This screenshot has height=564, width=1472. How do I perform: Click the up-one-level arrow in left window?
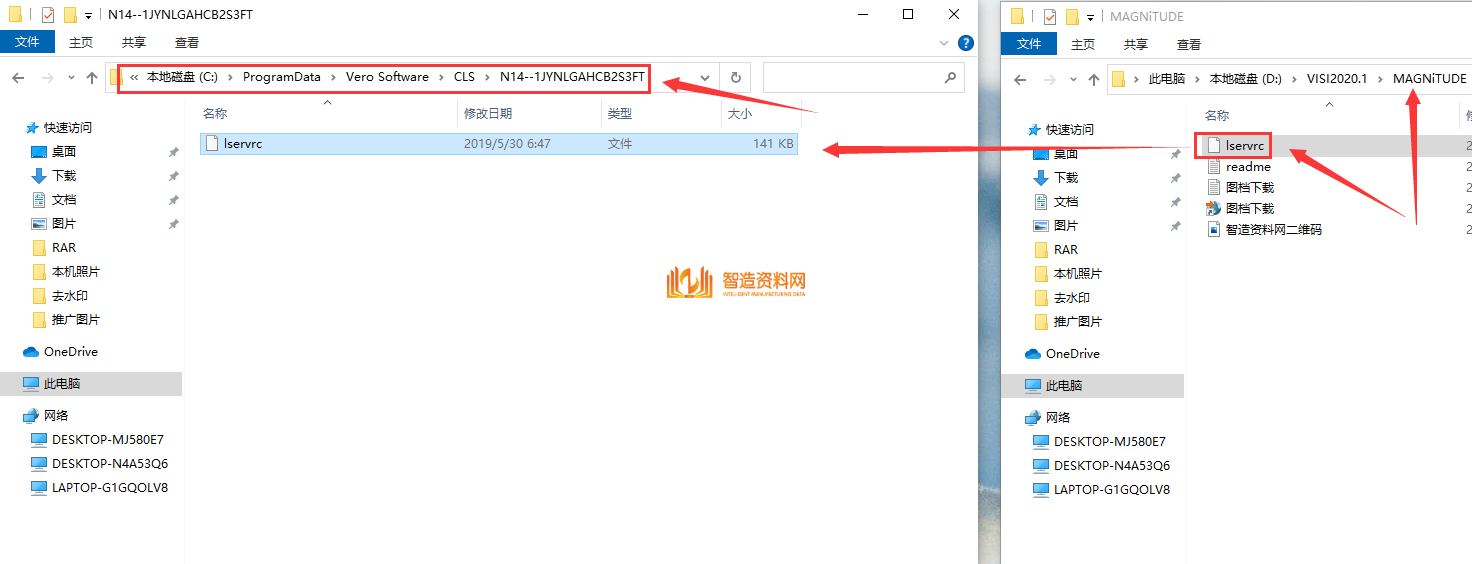(92, 78)
